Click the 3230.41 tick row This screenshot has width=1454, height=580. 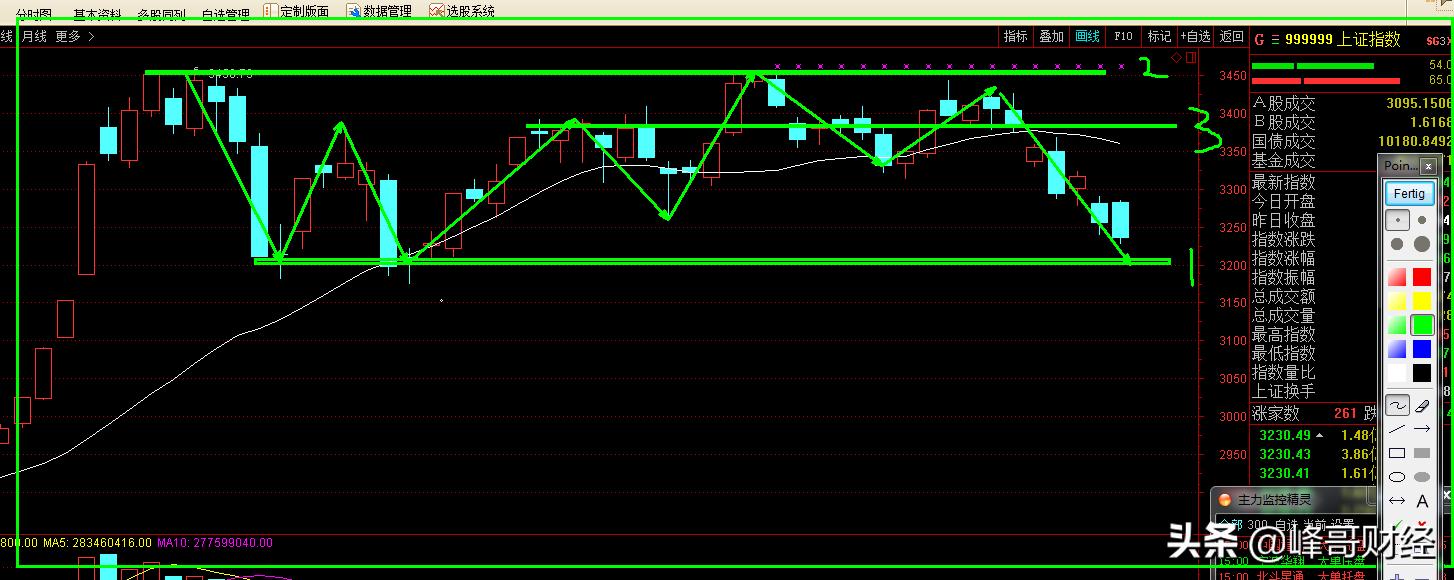click(x=1315, y=473)
